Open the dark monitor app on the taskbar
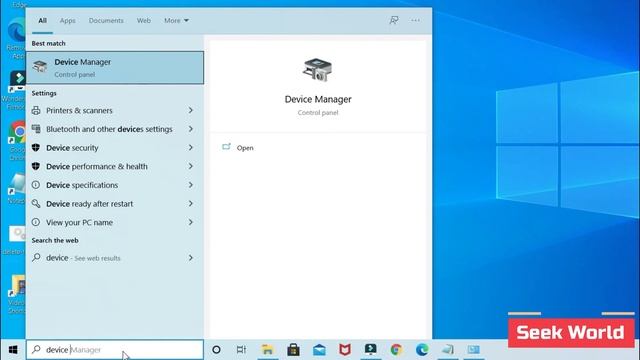640x360 pixels. 371,349
